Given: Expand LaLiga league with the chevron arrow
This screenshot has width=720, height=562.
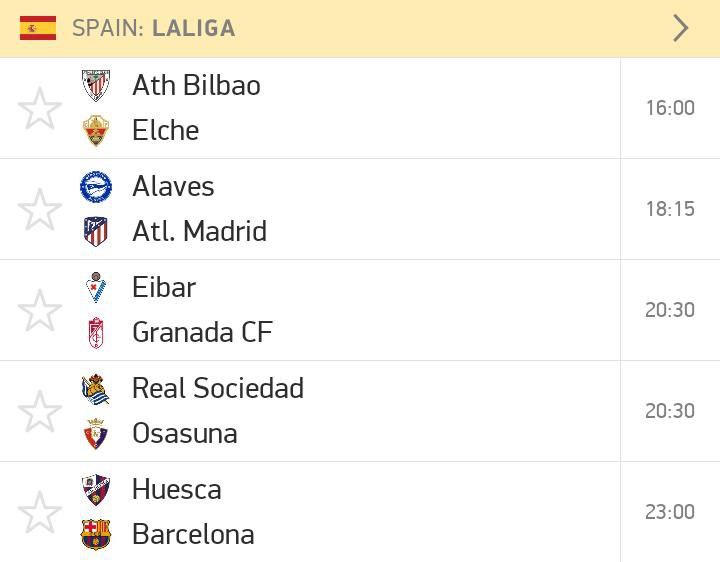Looking at the screenshot, I should tap(681, 28).
